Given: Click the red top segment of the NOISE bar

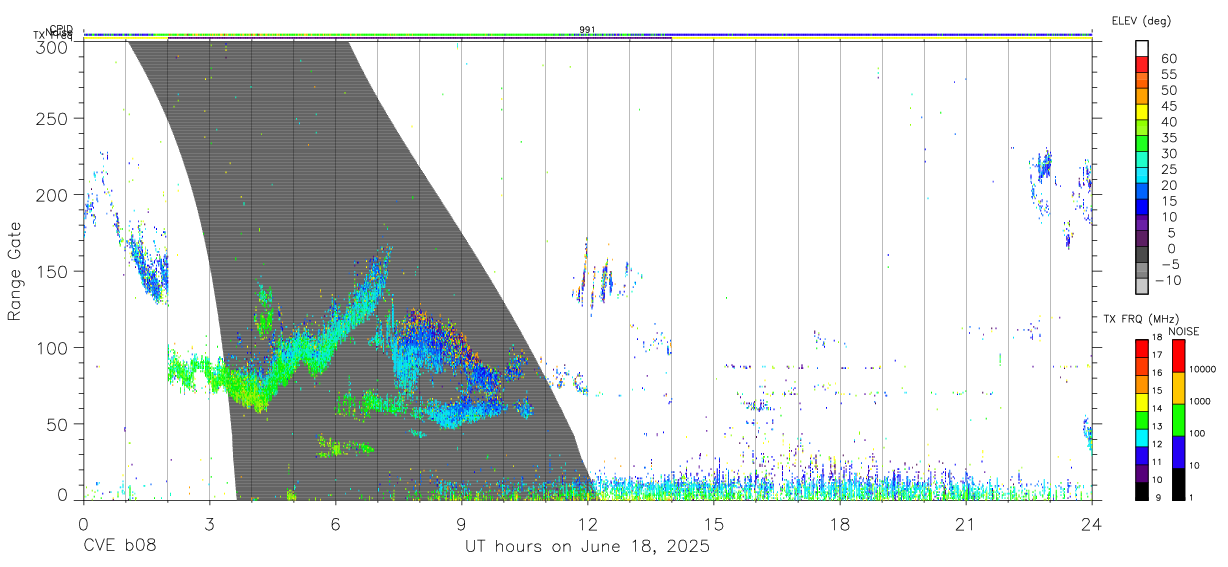Looking at the screenshot, I should [x=1178, y=355].
